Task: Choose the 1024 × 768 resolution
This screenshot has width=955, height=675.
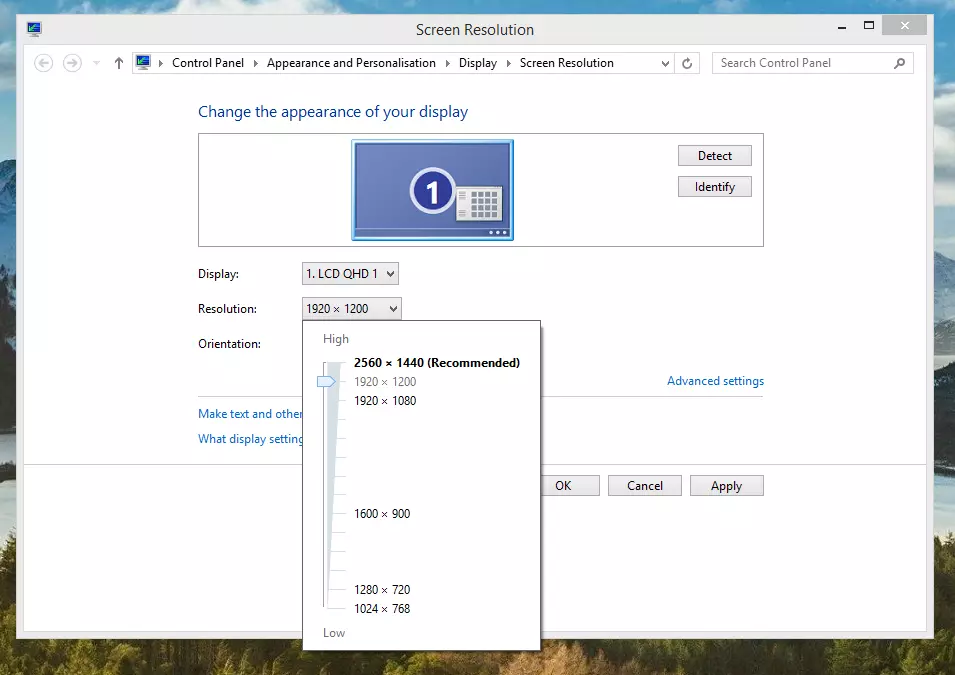Action: click(x=382, y=609)
